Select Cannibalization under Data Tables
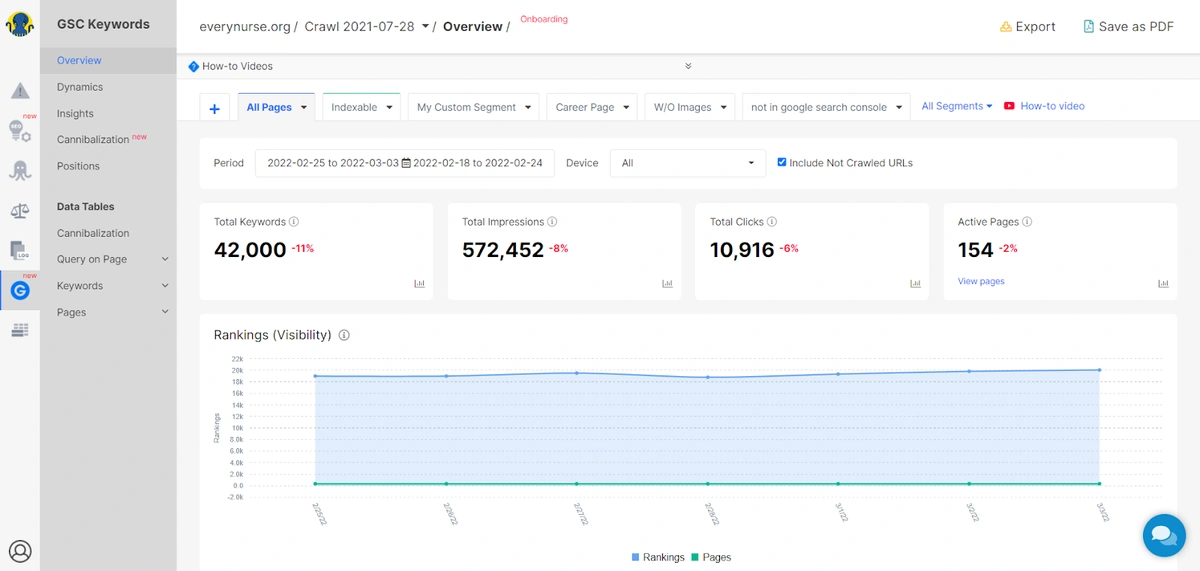Viewport: 1200px width, 571px height. tap(93, 233)
